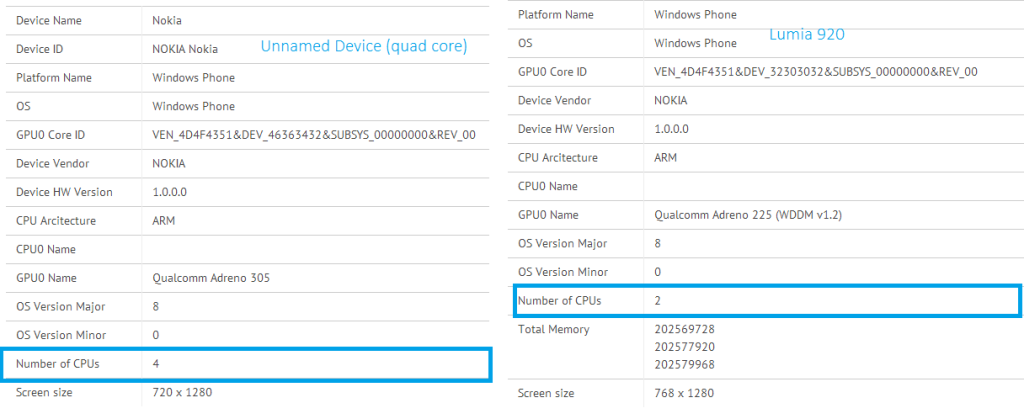Click "GPU0 Core ID" label in quad core table
Viewport: 1024px width, 419px height.
51,135
